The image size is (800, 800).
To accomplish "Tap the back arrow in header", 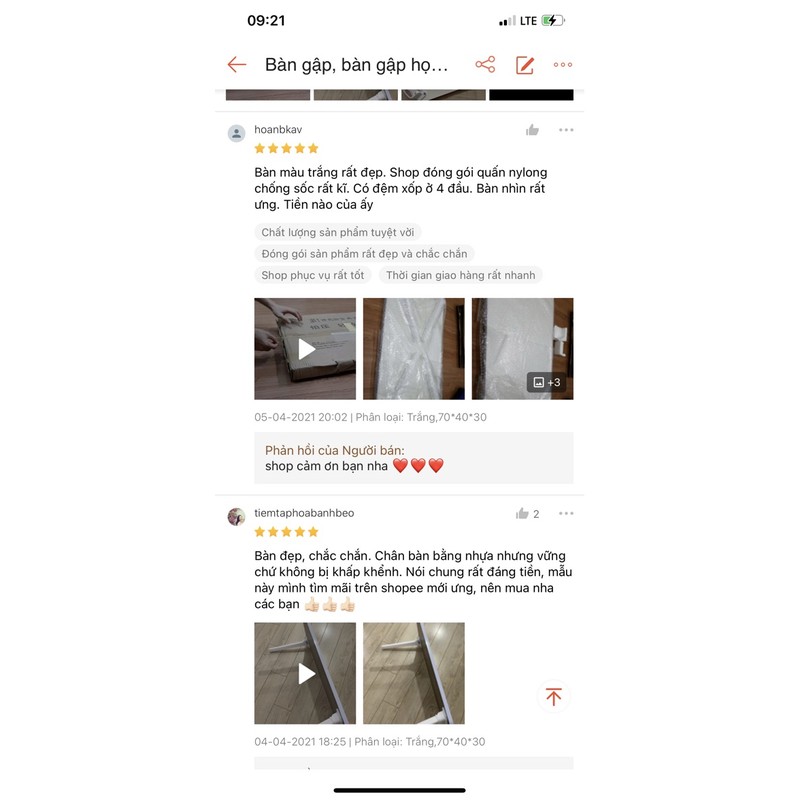I will 237,65.
